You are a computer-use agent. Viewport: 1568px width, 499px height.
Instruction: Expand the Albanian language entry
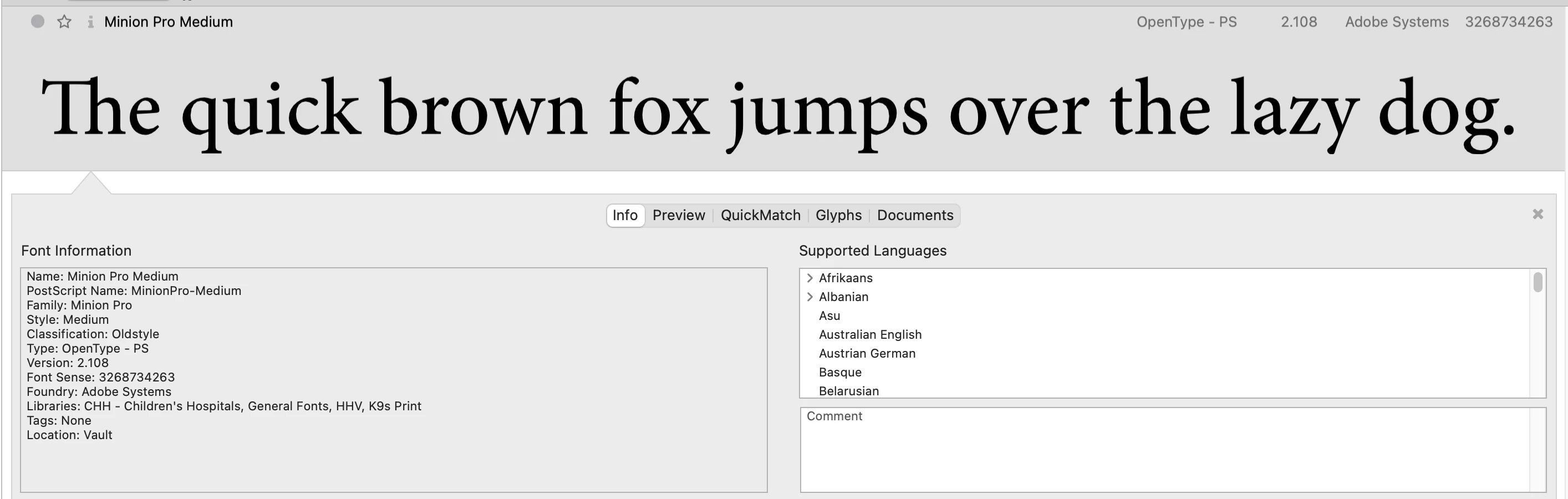810,297
